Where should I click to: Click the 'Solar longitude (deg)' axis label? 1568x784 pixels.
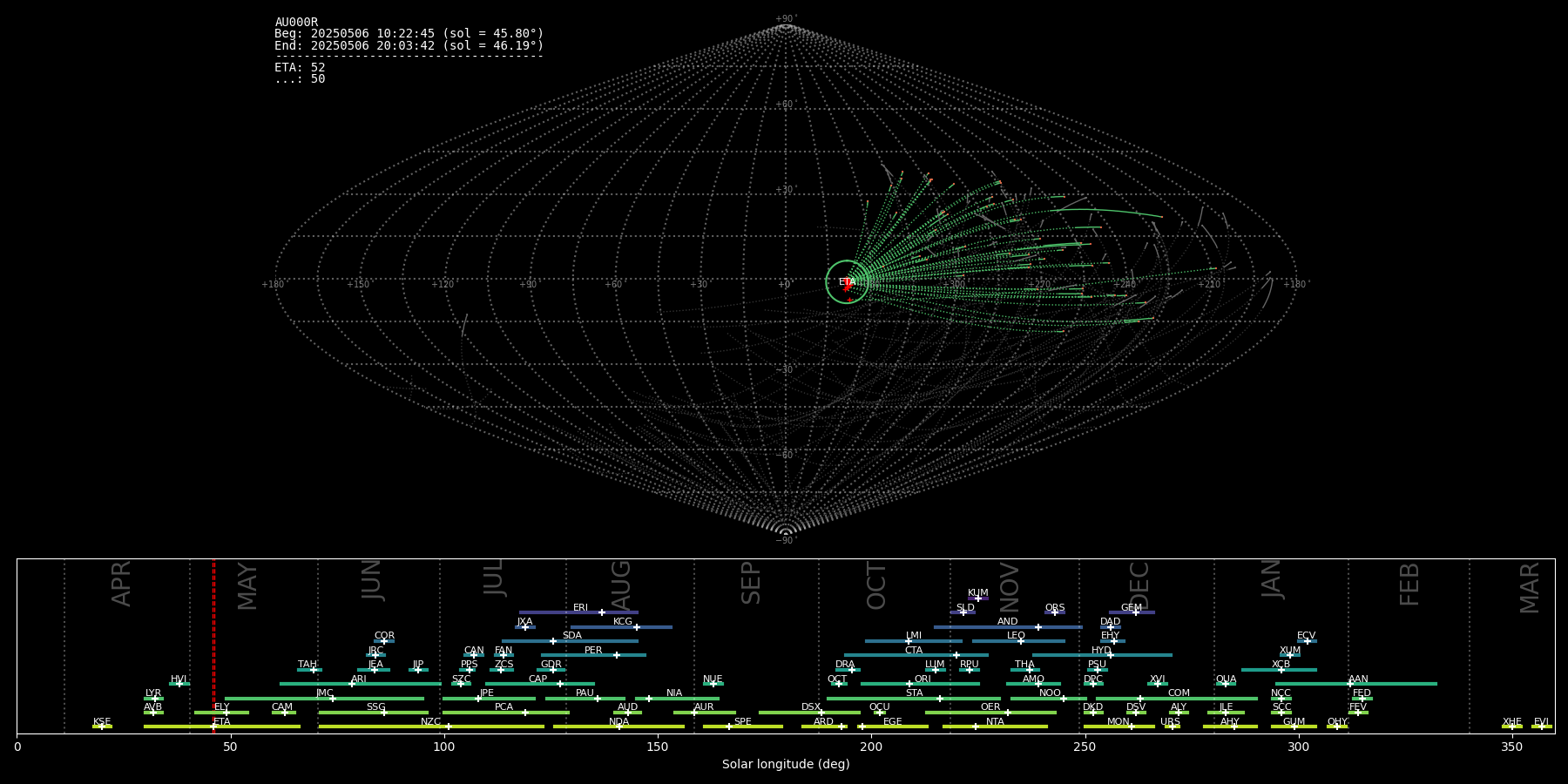tap(786, 764)
